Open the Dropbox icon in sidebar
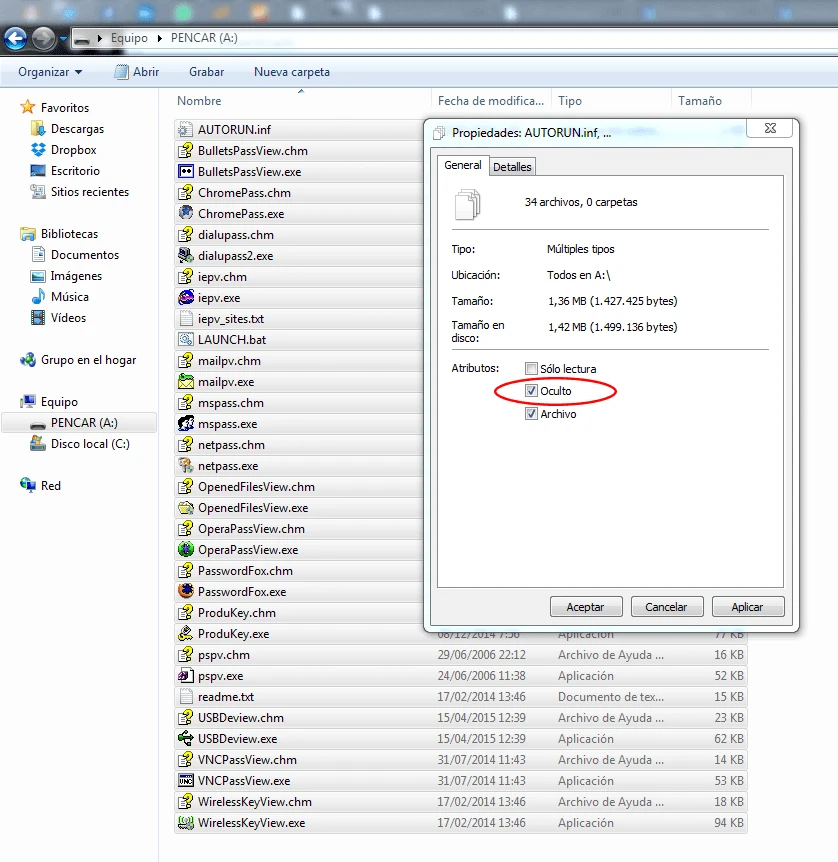 click(38, 150)
